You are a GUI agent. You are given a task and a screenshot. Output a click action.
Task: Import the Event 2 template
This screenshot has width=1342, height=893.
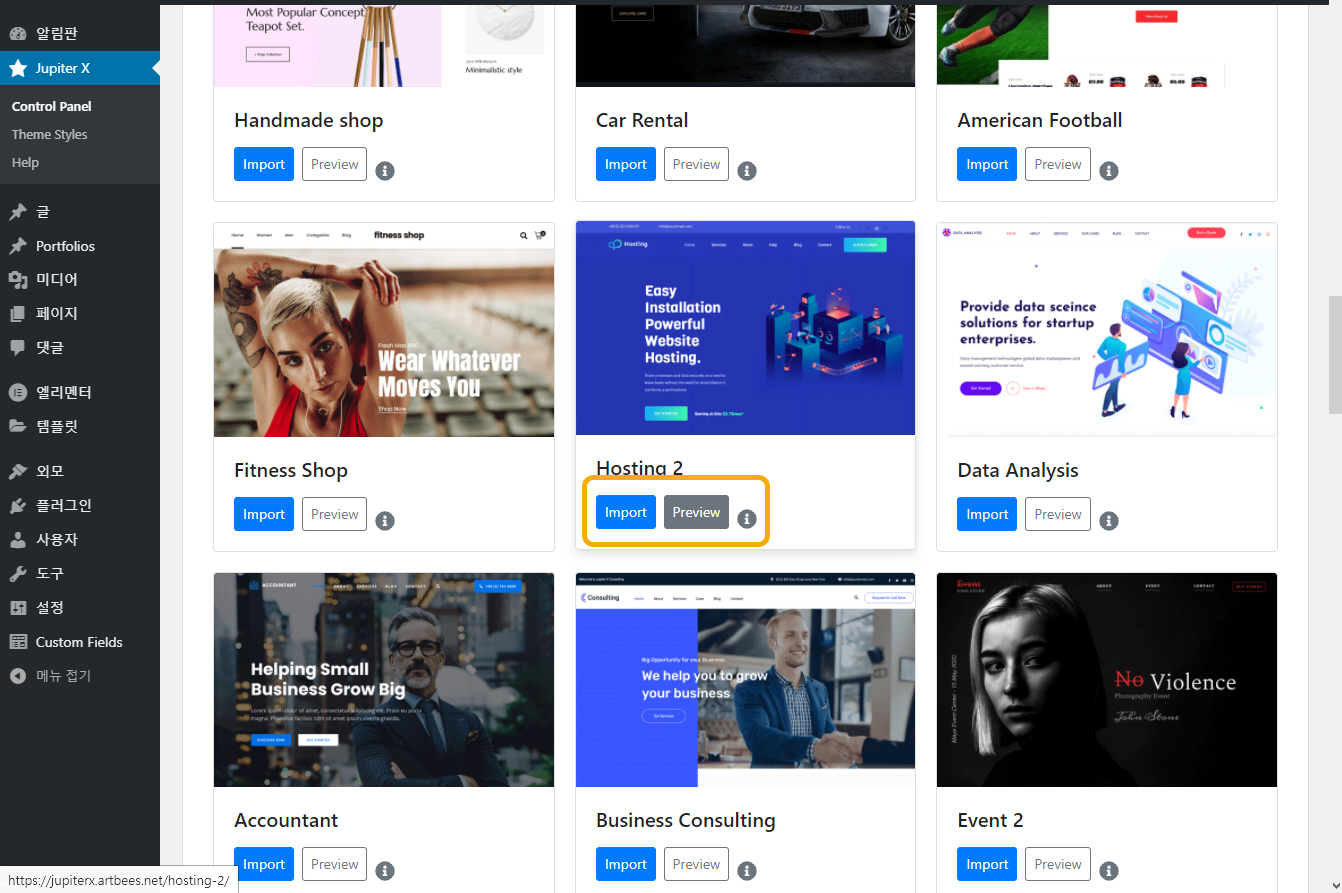987,864
